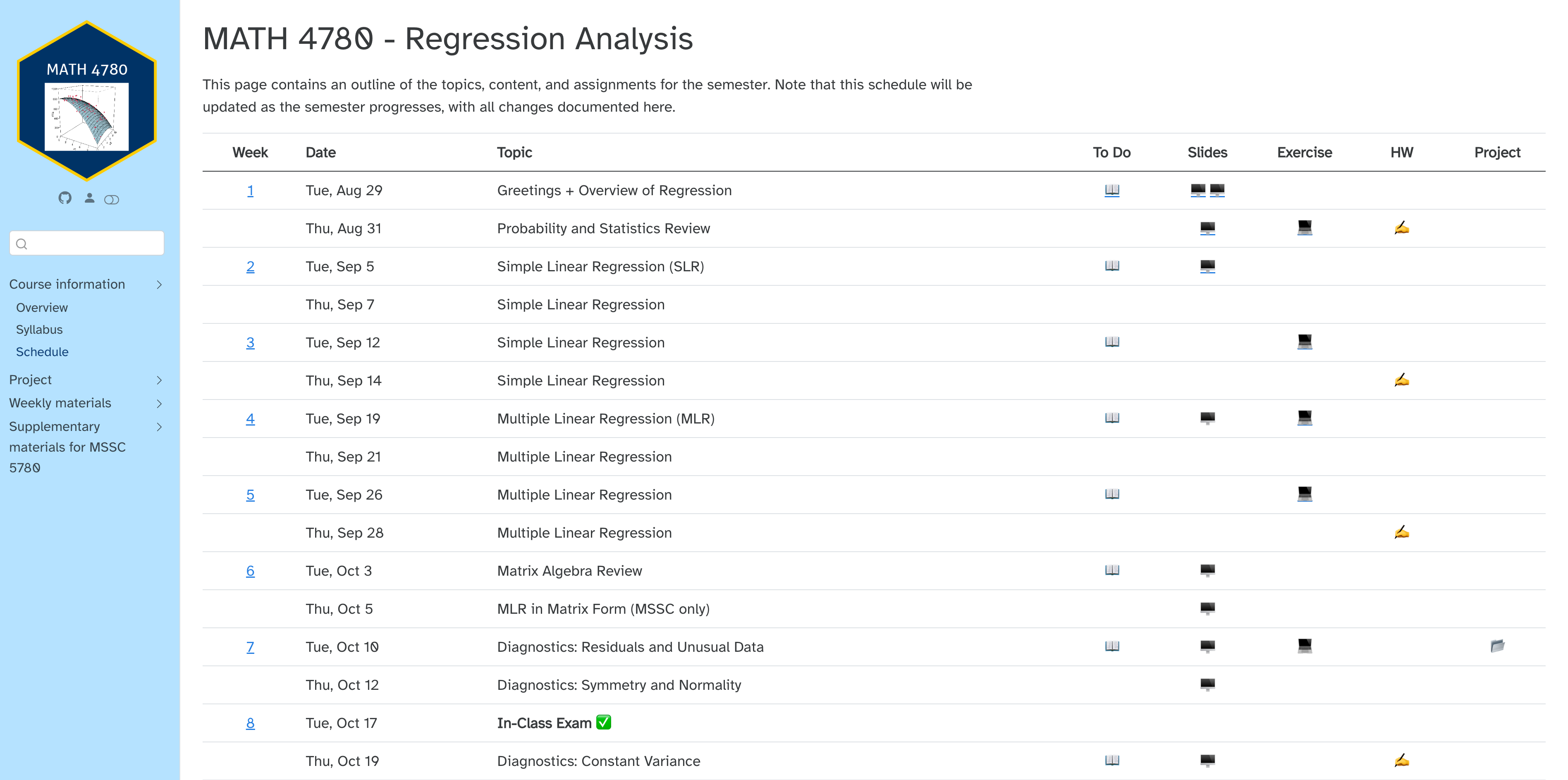Go to the Overview page
This screenshot has width=1568, height=780.
41,308
